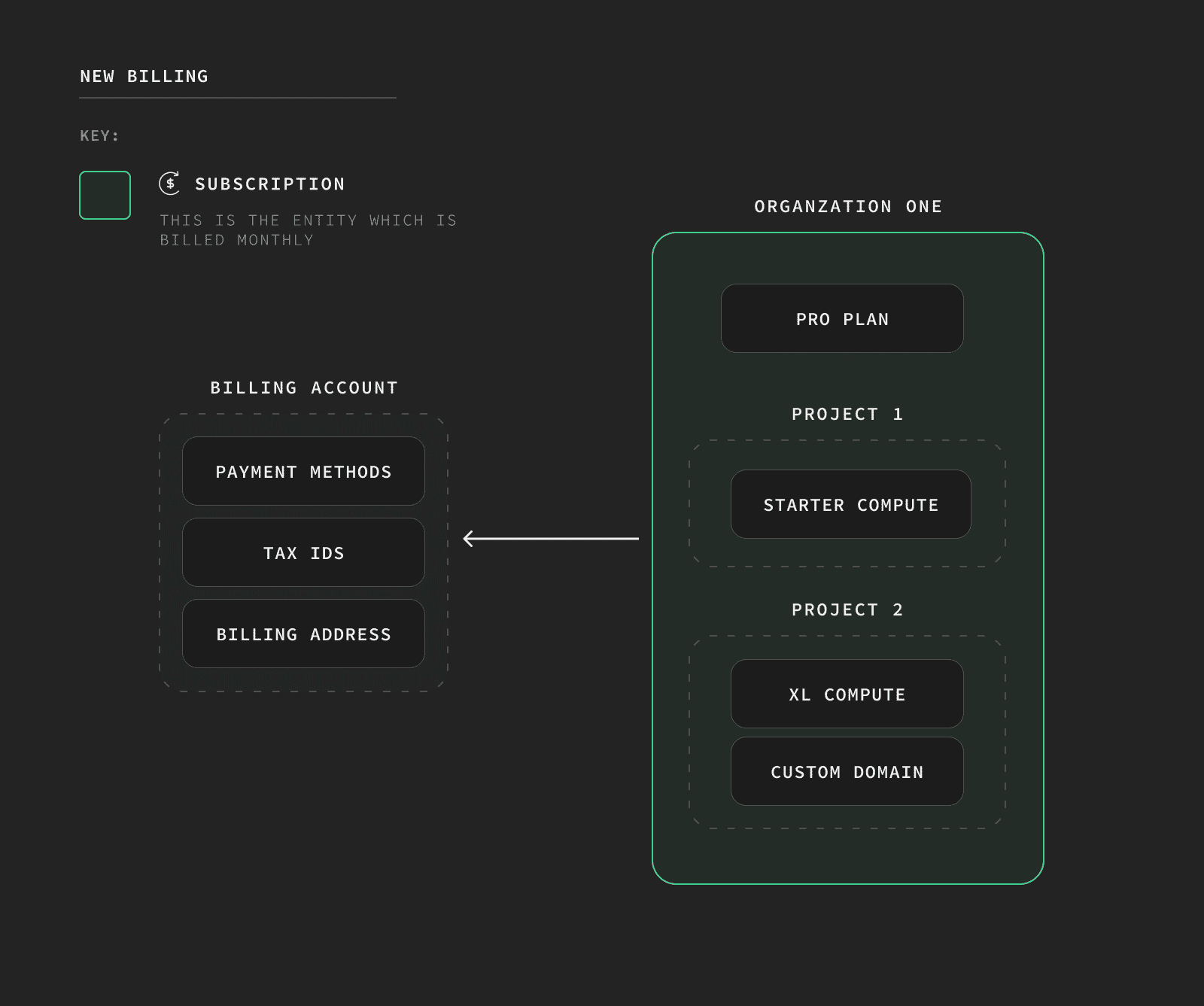Click the New Billing title
This screenshot has width=1204, height=1006.
click(x=144, y=77)
